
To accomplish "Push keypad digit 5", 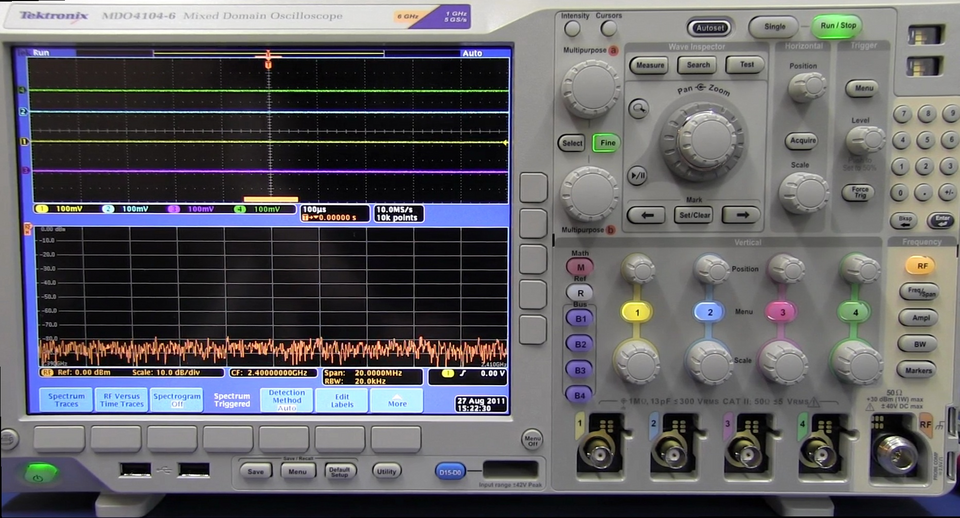I will point(926,140).
